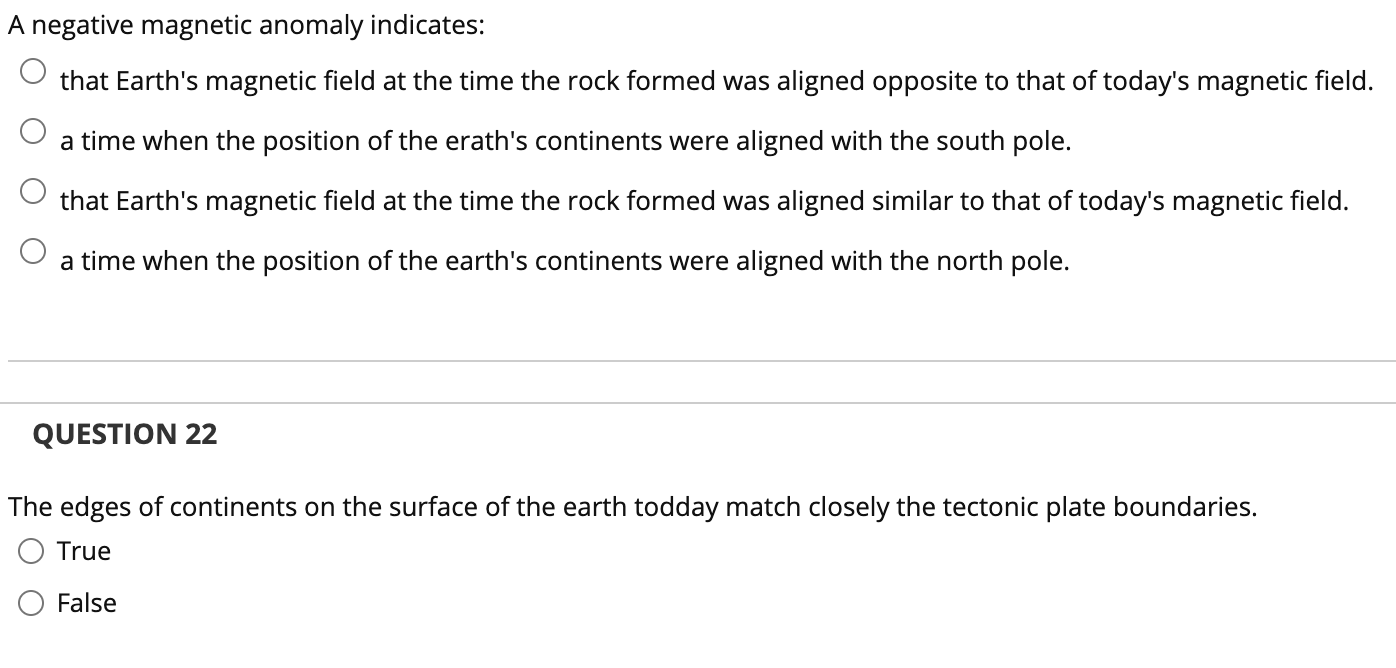
Task: Click the QUESTION 22 heading
Action: click(125, 434)
